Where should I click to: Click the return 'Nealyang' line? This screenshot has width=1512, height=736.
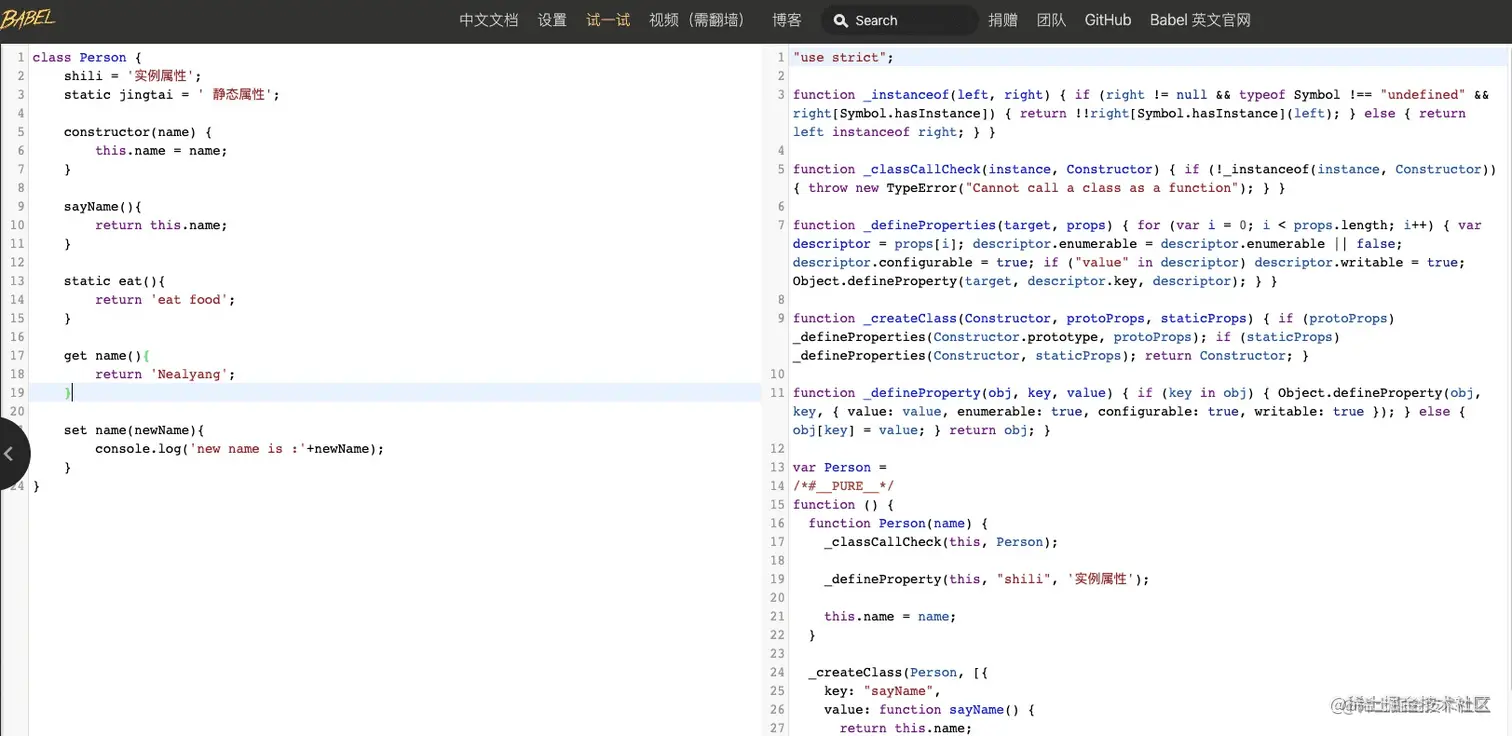165,374
